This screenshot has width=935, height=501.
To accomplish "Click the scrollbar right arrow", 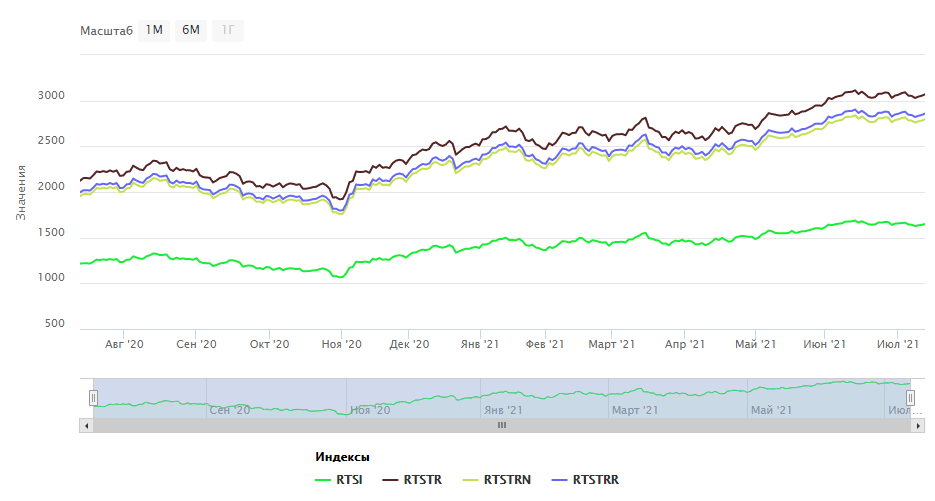I will (918, 425).
